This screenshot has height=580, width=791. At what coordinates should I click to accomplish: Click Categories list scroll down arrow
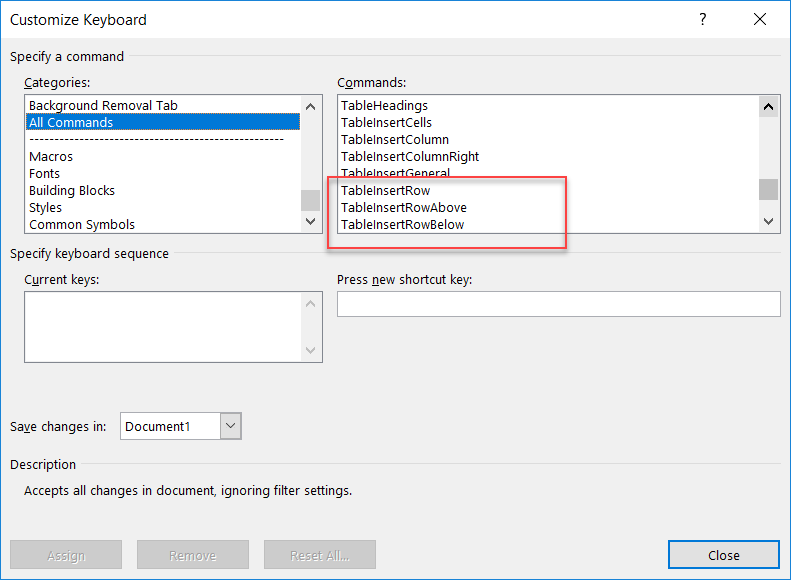click(310, 221)
